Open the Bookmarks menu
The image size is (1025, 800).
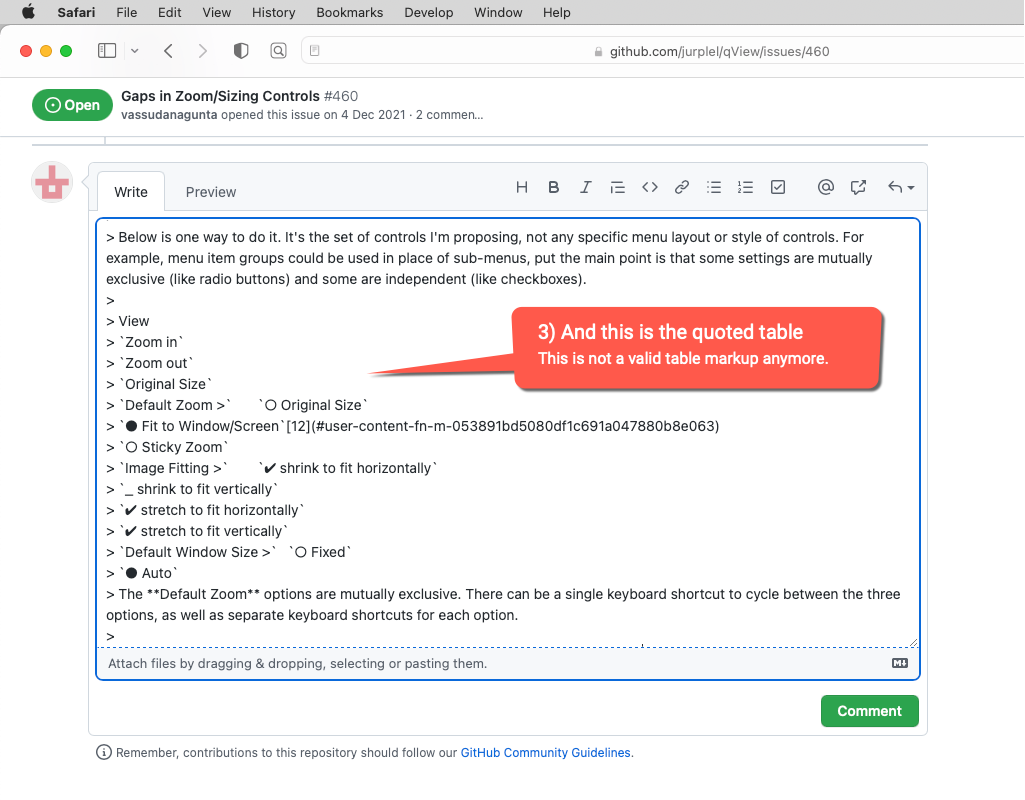tap(349, 12)
